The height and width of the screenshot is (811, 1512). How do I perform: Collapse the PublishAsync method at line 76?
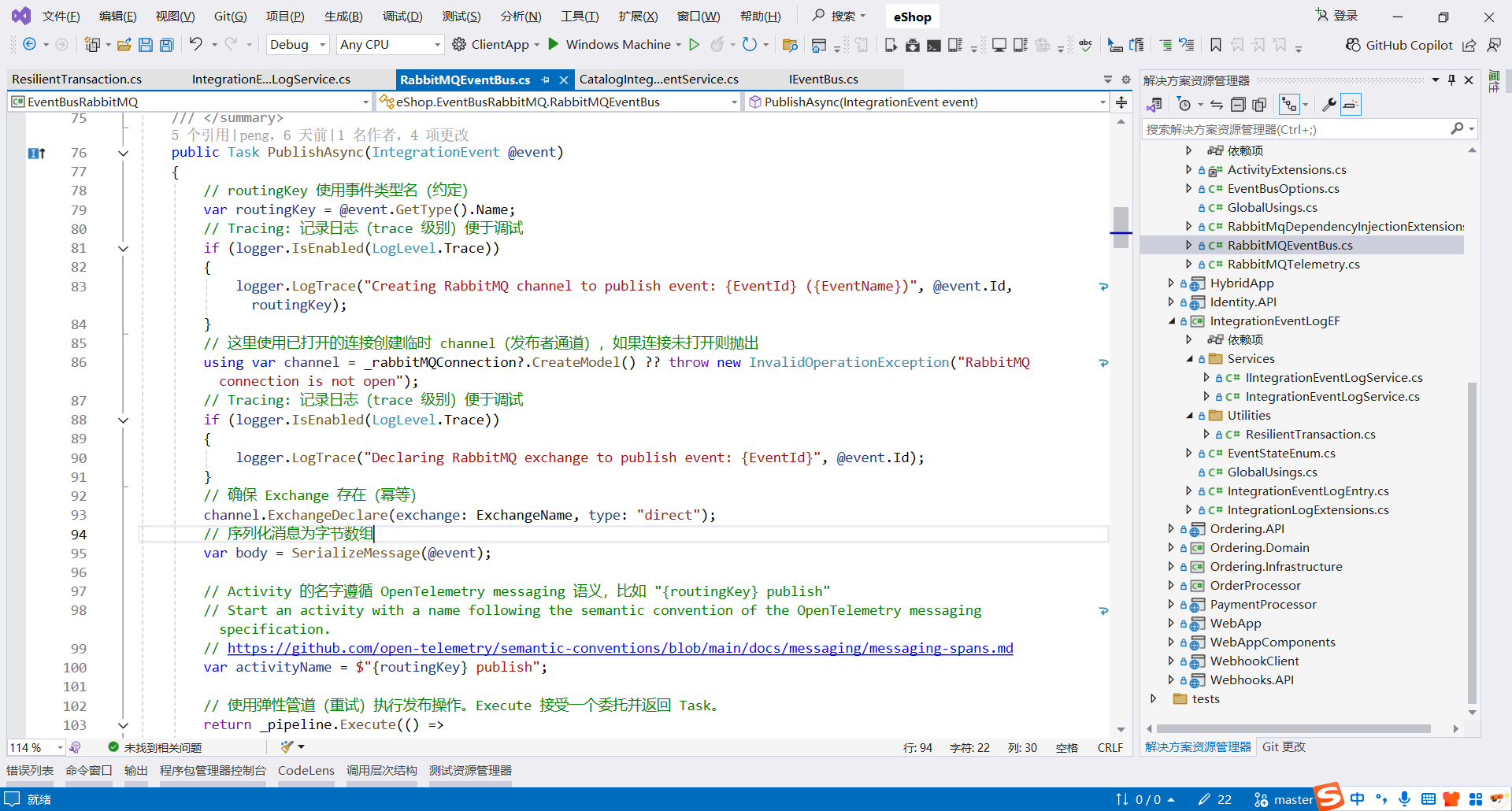[x=123, y=153]
